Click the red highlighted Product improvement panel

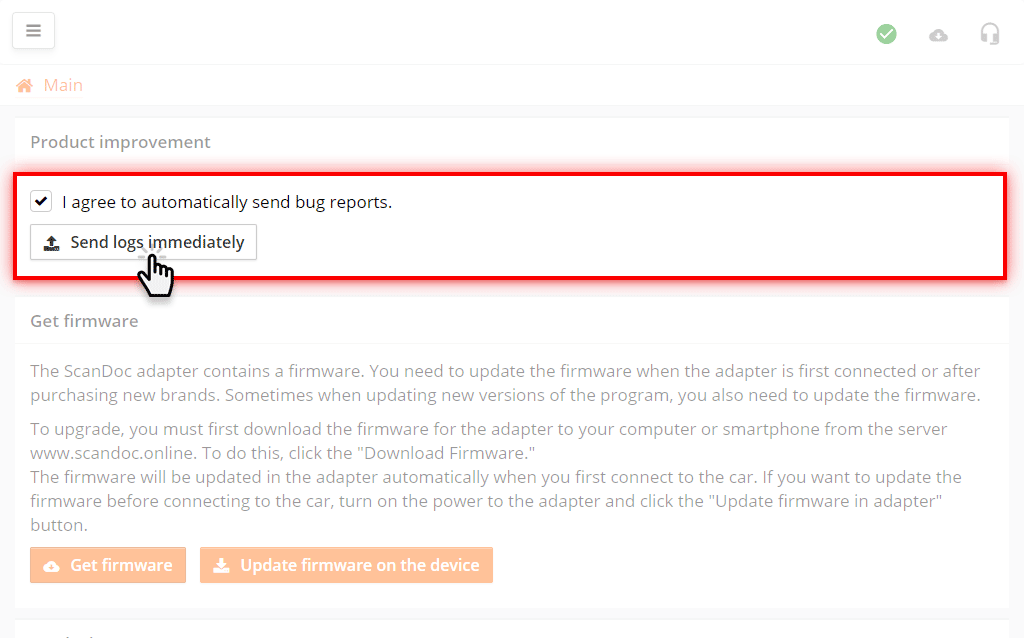[512, 225]
